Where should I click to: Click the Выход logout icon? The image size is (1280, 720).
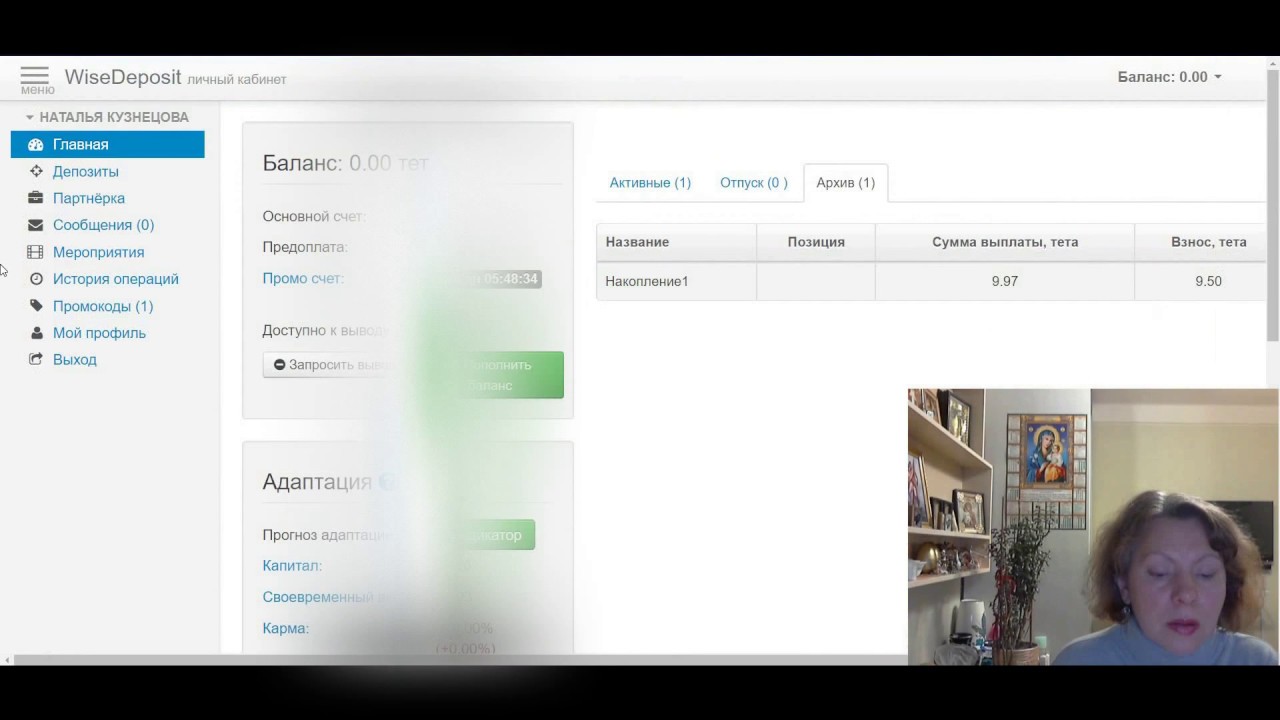point(36,359)
